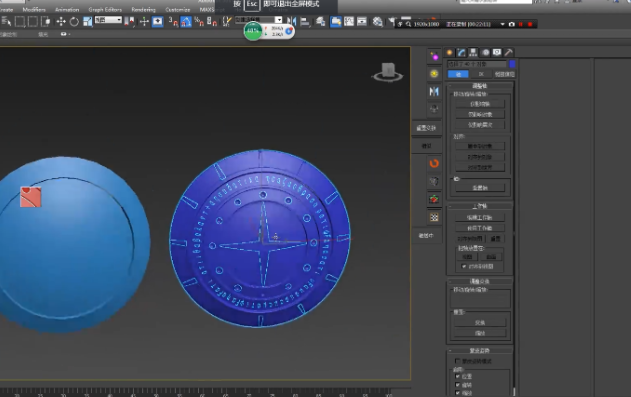Open the Rendering menu
The image size is (631, 397).
[x=143, y=10]
